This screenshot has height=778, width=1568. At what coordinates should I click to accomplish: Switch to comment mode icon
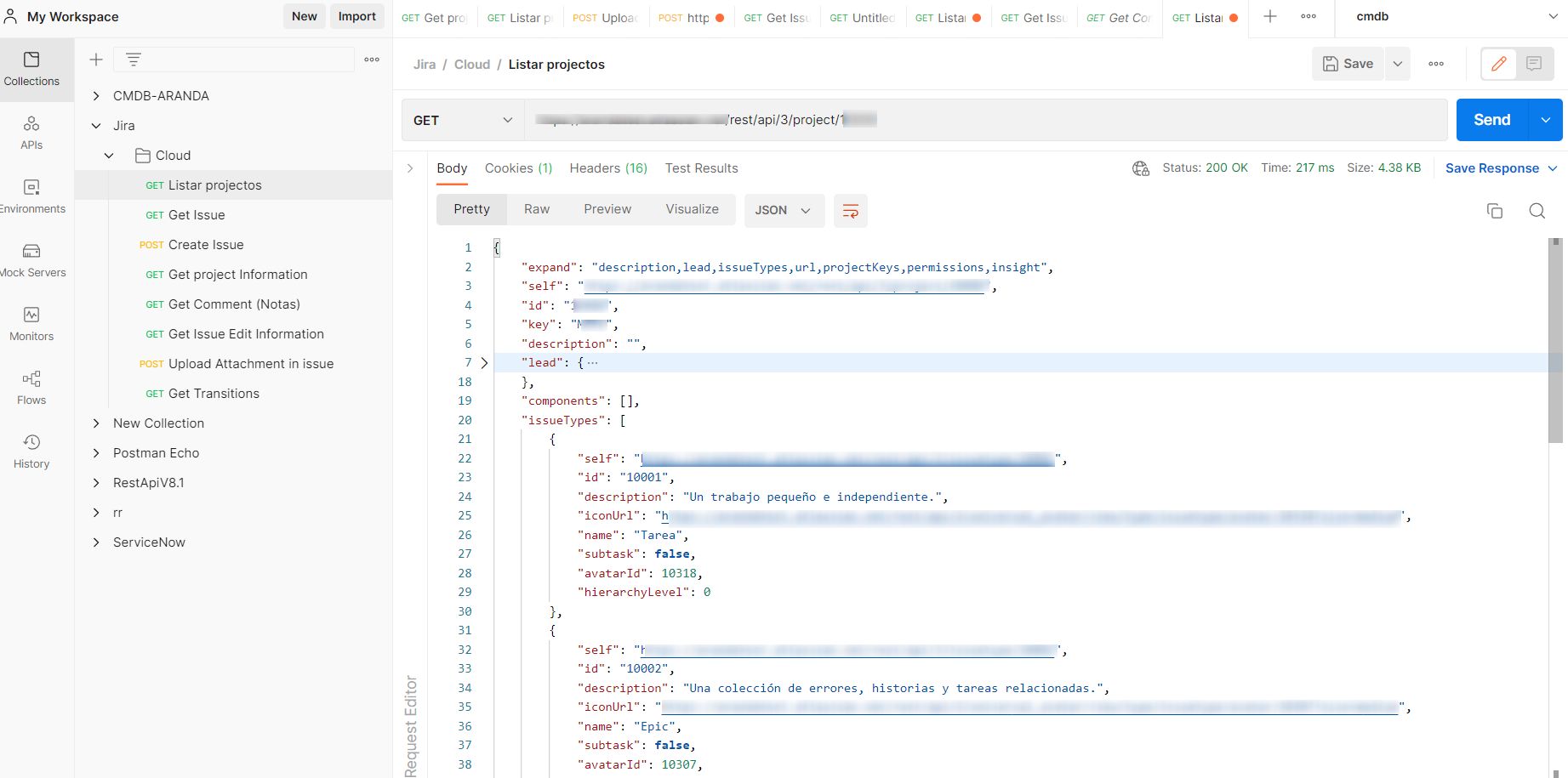(x=1534, y=64)
